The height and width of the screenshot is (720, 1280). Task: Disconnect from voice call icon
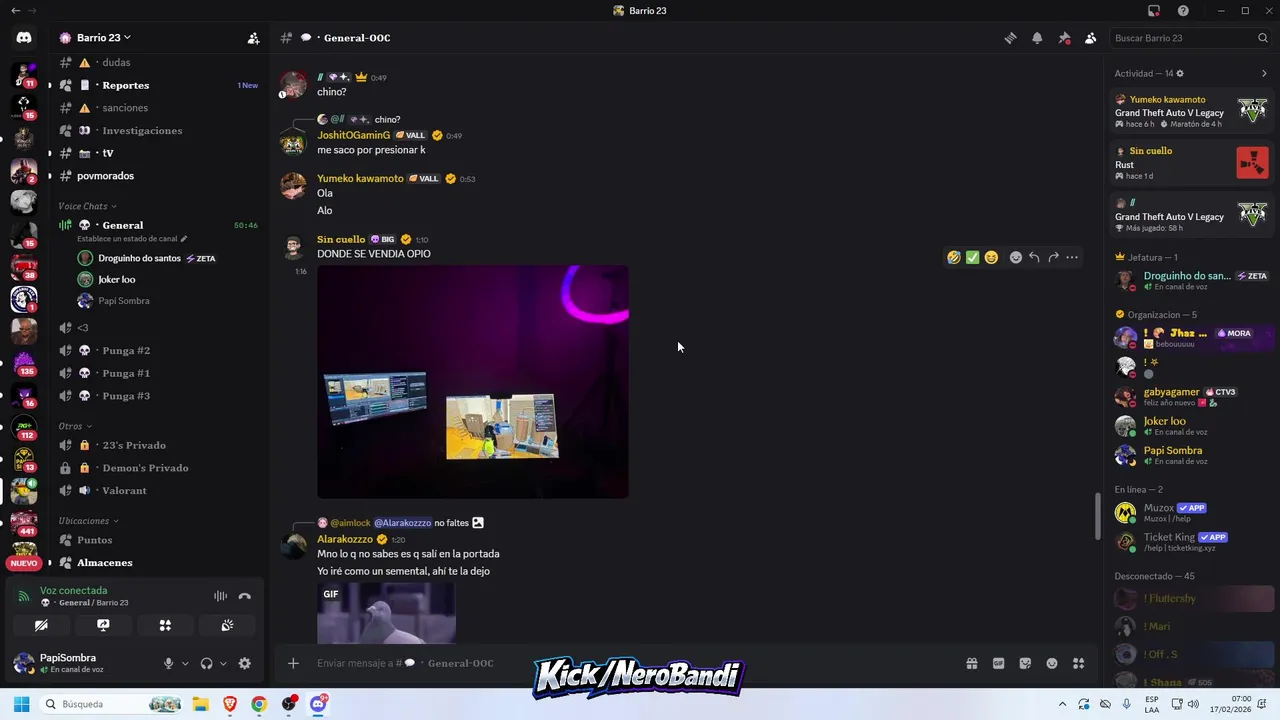(244, 596)
